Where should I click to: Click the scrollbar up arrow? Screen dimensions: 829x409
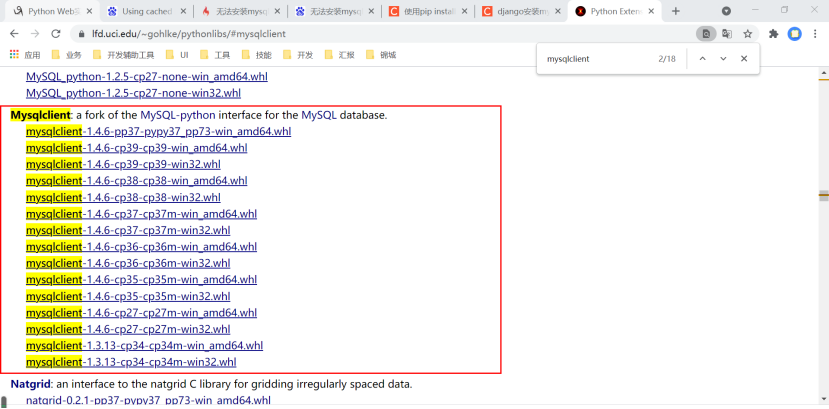pos(824,72)
